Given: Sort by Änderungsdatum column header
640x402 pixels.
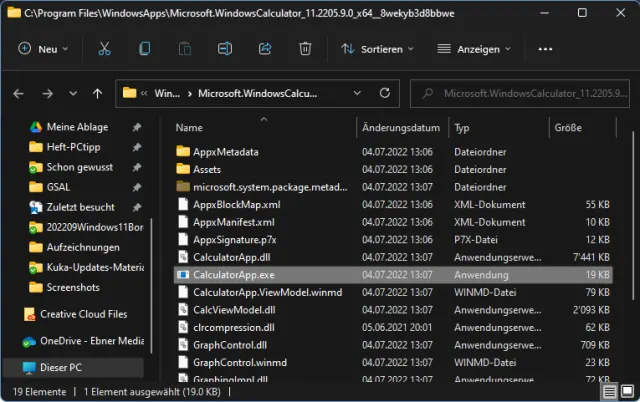Looking at the screenshot, I should pyautogui.click(x=401, y=128).
